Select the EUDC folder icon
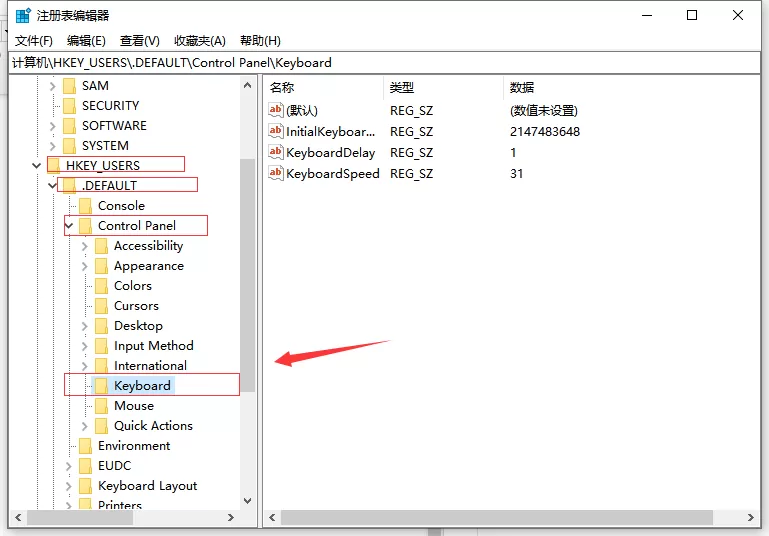This screenshot has width=769, height=536. click(85, 466)
